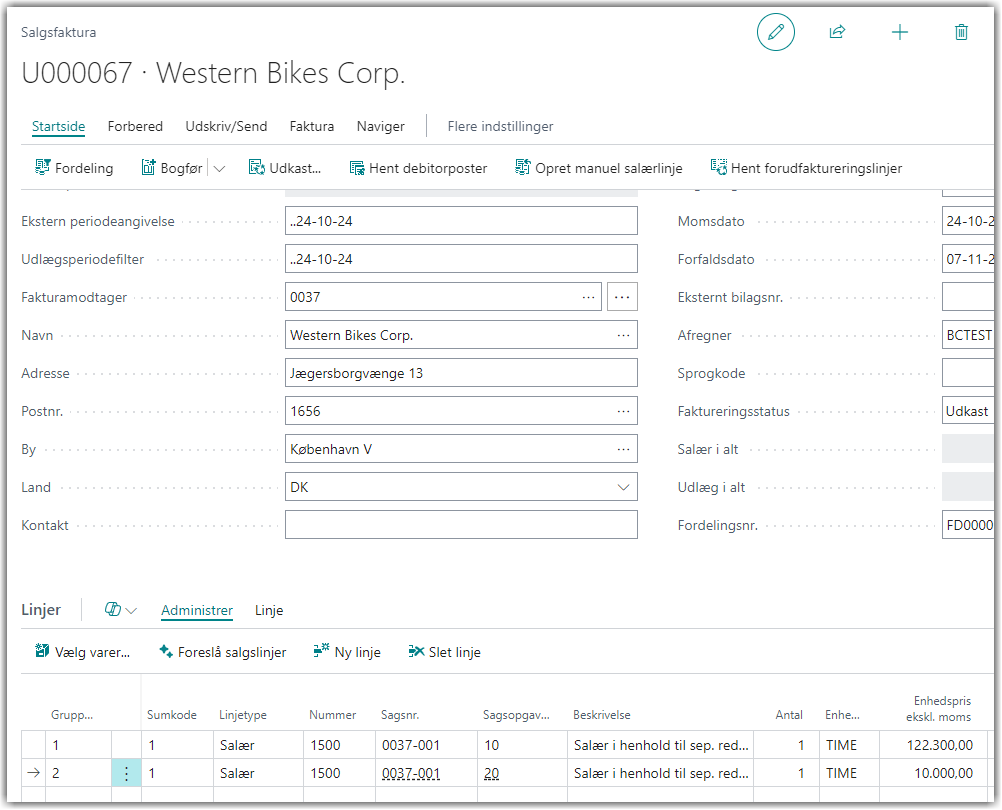Click the Afregner field with BCTEST
The width and height of the screenshot is (1002, 810).
[968, 335]
